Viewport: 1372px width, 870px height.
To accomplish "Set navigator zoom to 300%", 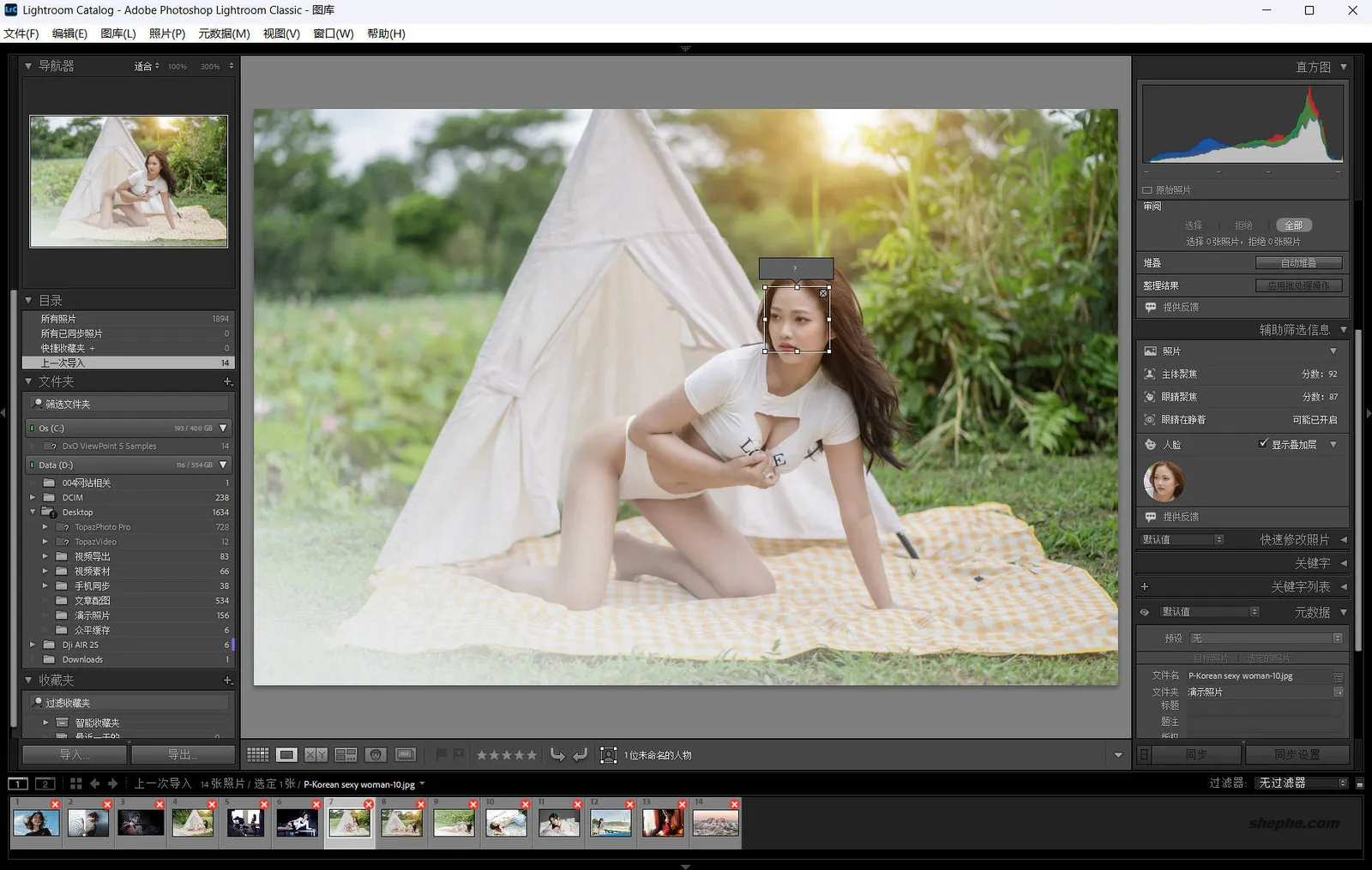I will pyautogui.click(x=210, y=66).
